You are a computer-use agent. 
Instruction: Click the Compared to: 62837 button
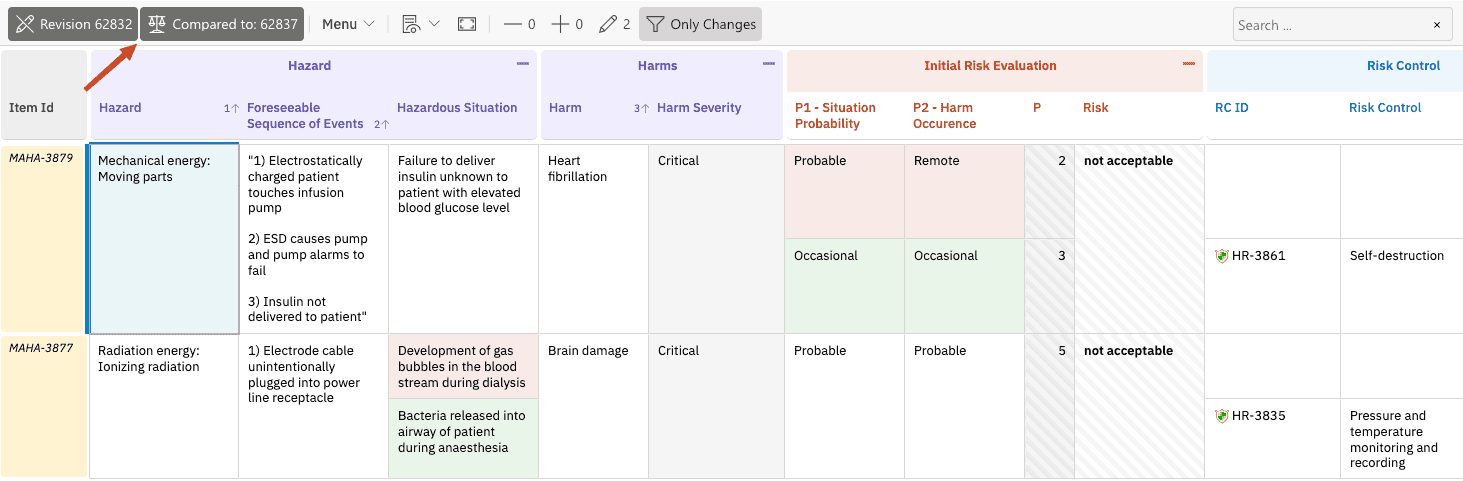(222, 24)
